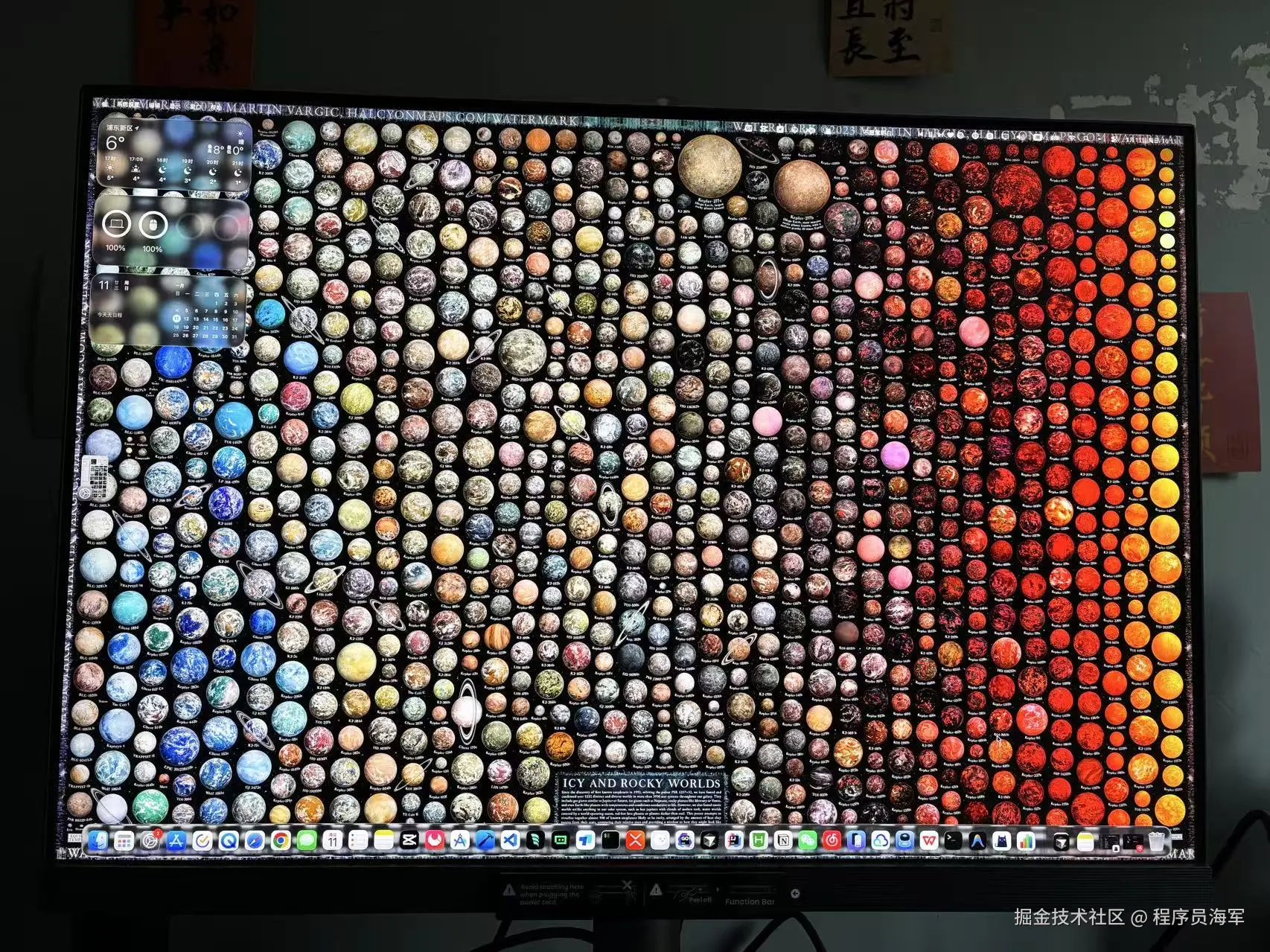The width and height of the screenshot is (1270, 952).
Task: Click the laptop battery 100% ring
Action: (x=117, y=224)
